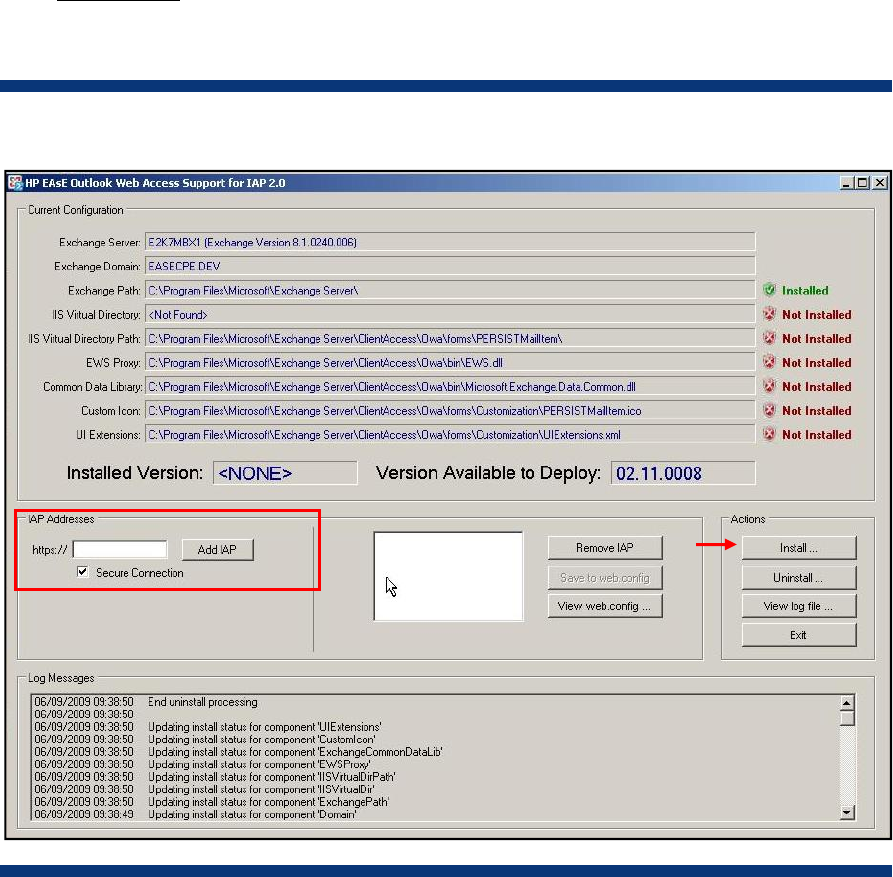Viewport: 893px width, 877px height.
Task: Click the IAP addresses list box
Action: tap(448, 576)
